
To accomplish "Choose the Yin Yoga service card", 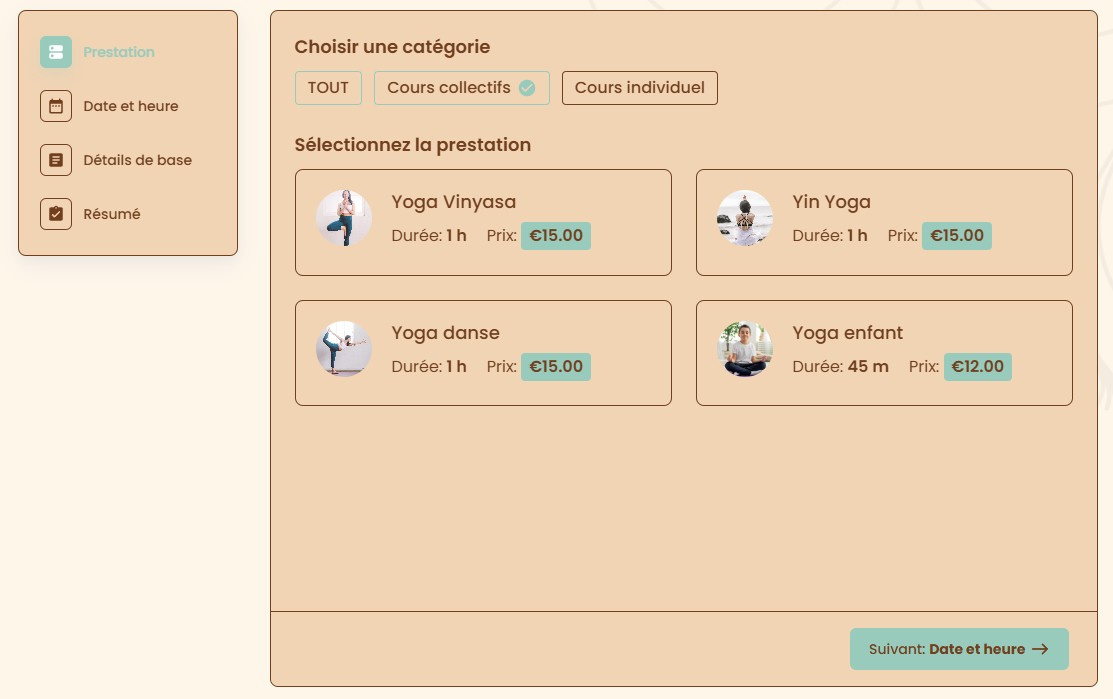I will click(x=884, y=222).
